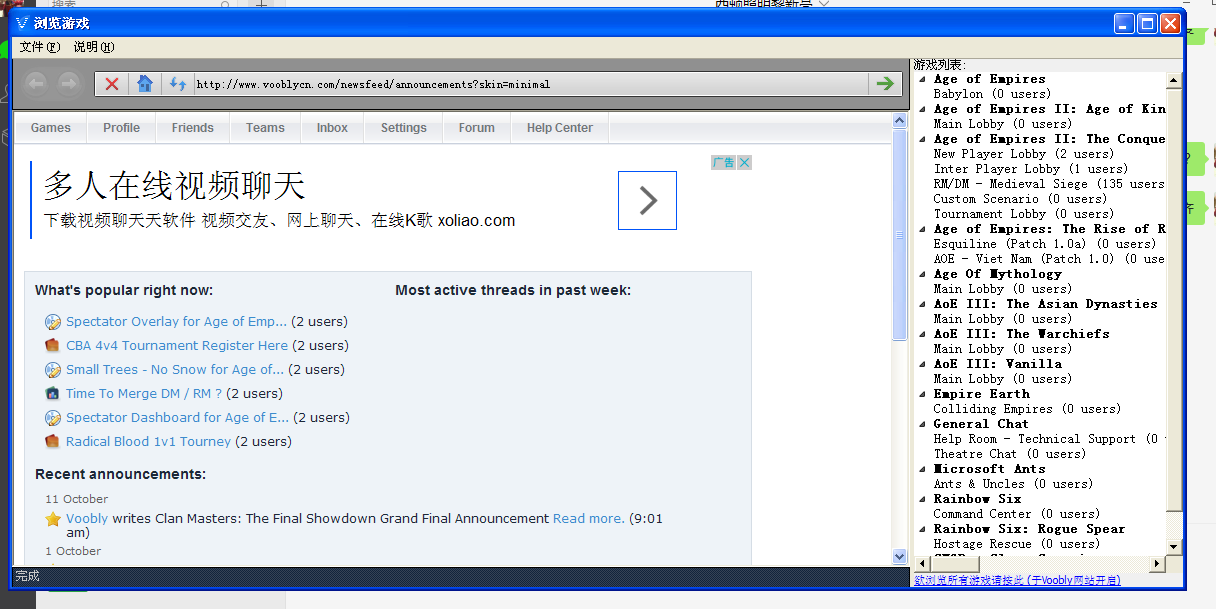Click the red X stop loading icon
Screen dimensions: 1216x609
[112, 83]
